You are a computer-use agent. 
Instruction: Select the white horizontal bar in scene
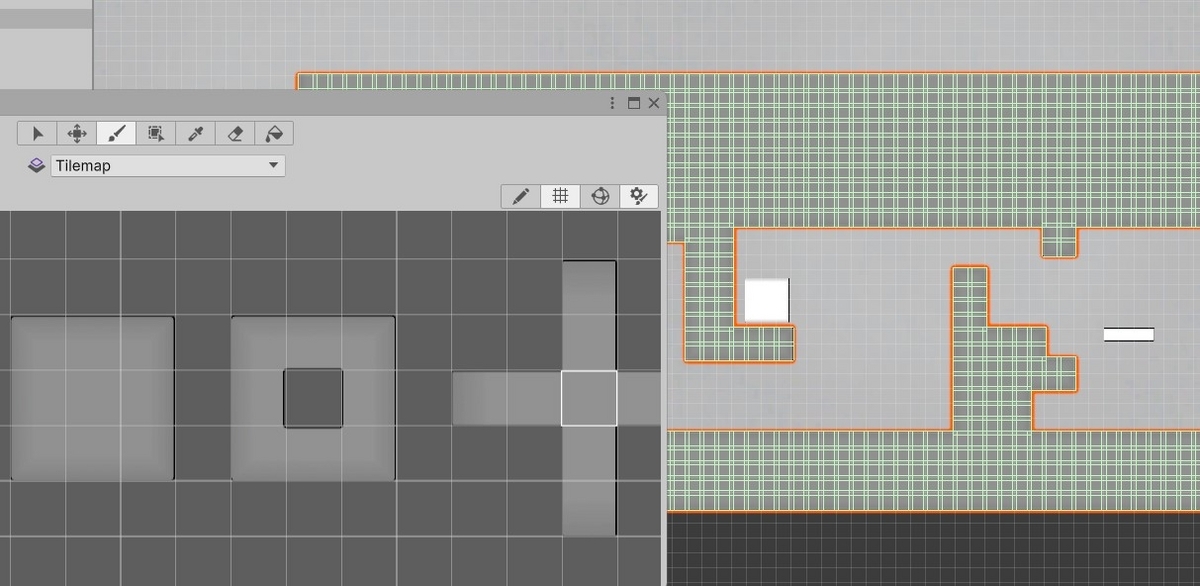click(x=1129, y=334)
